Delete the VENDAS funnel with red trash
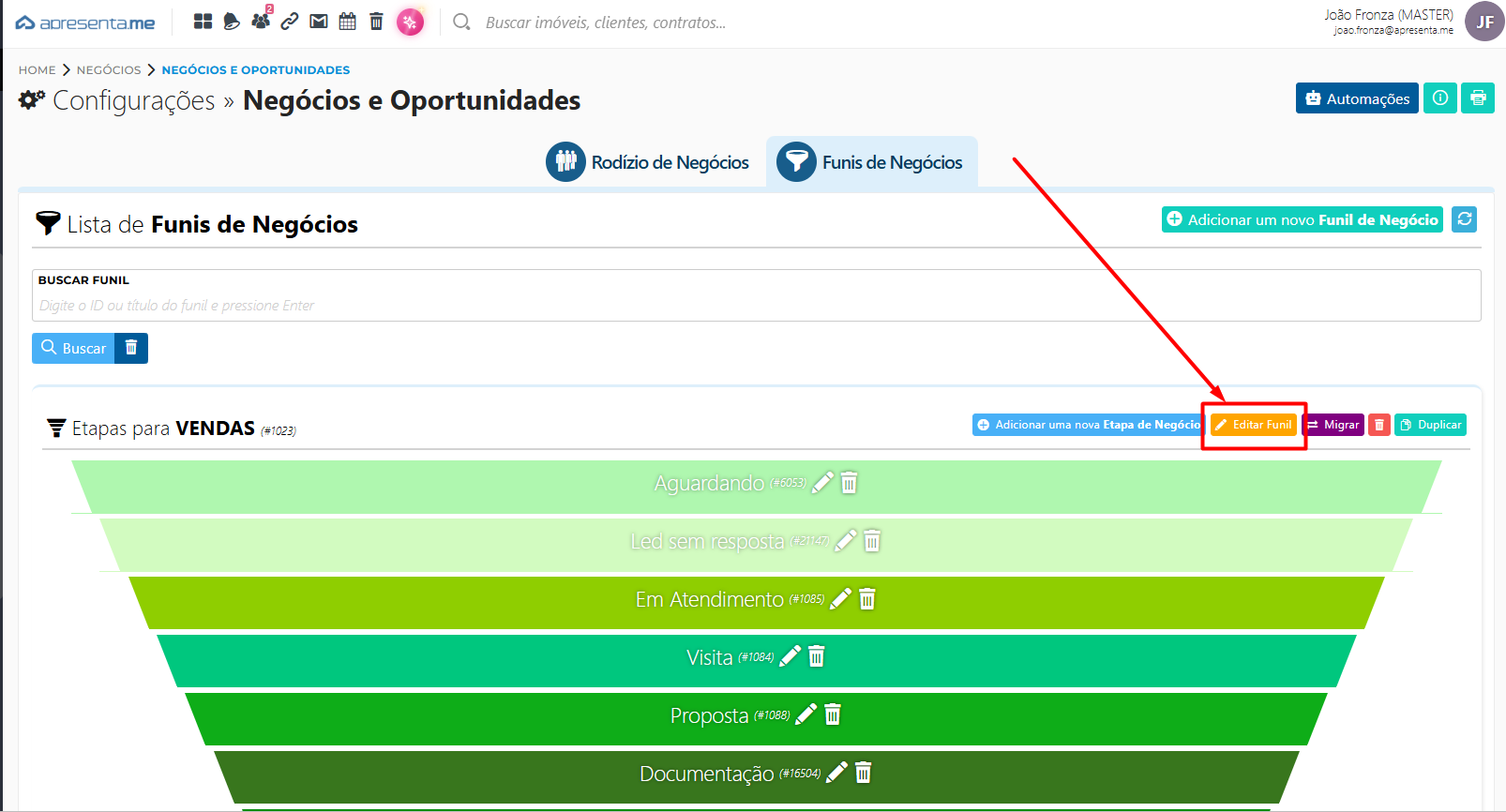The width and height of the screenshot is (1506, 812). 1379,425
